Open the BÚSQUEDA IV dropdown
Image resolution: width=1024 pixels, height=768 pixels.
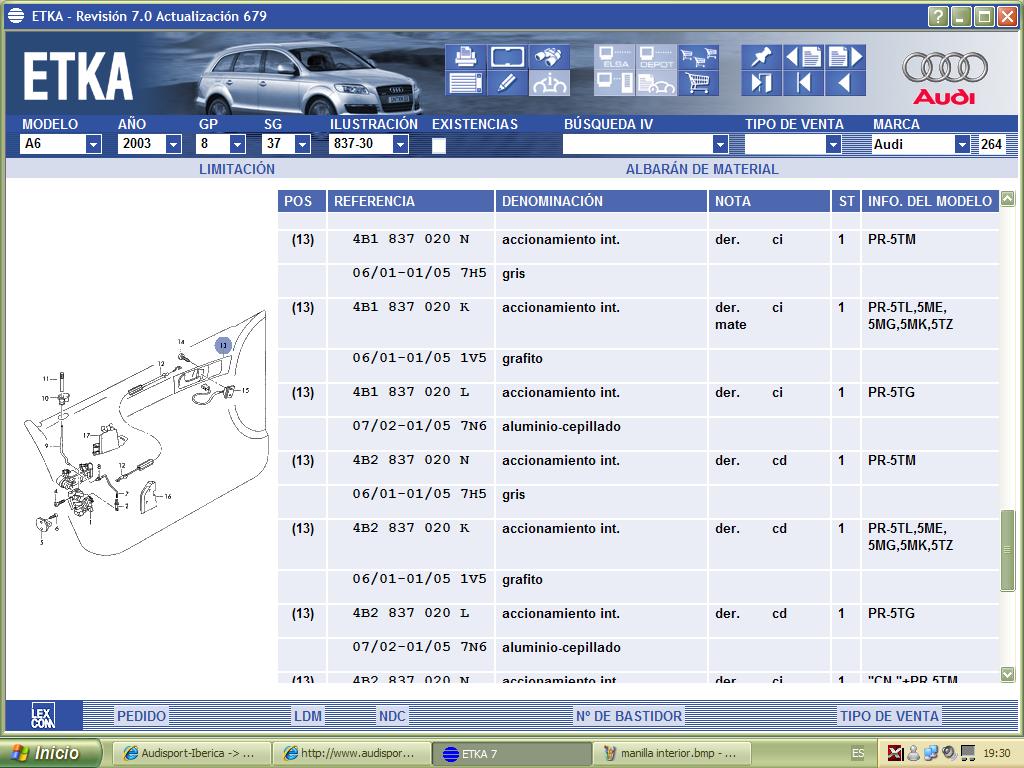(x=720, y=144)
